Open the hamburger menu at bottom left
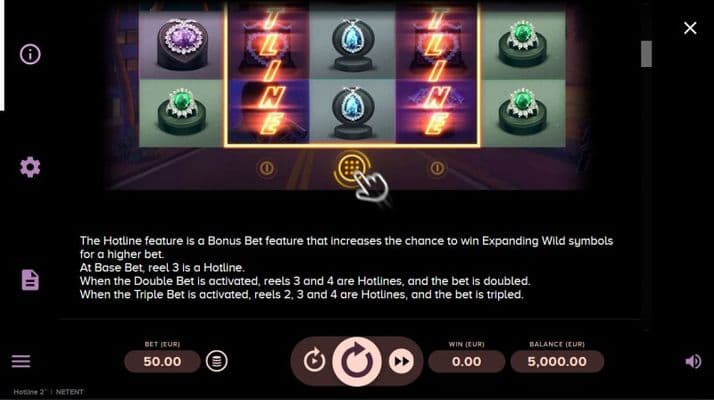The width and height of the screenshot is (714, 400). pos(21,361)
